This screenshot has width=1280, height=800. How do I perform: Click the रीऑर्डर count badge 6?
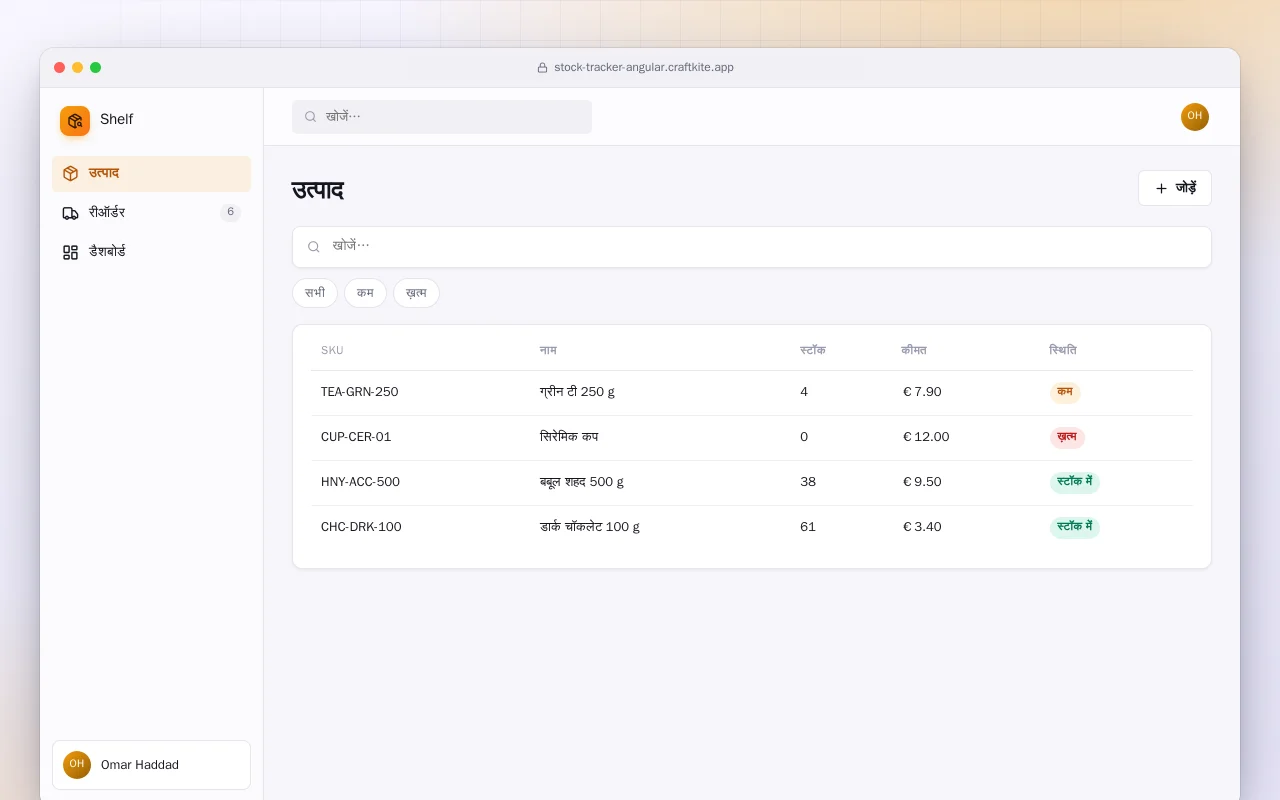coord(230,212)
